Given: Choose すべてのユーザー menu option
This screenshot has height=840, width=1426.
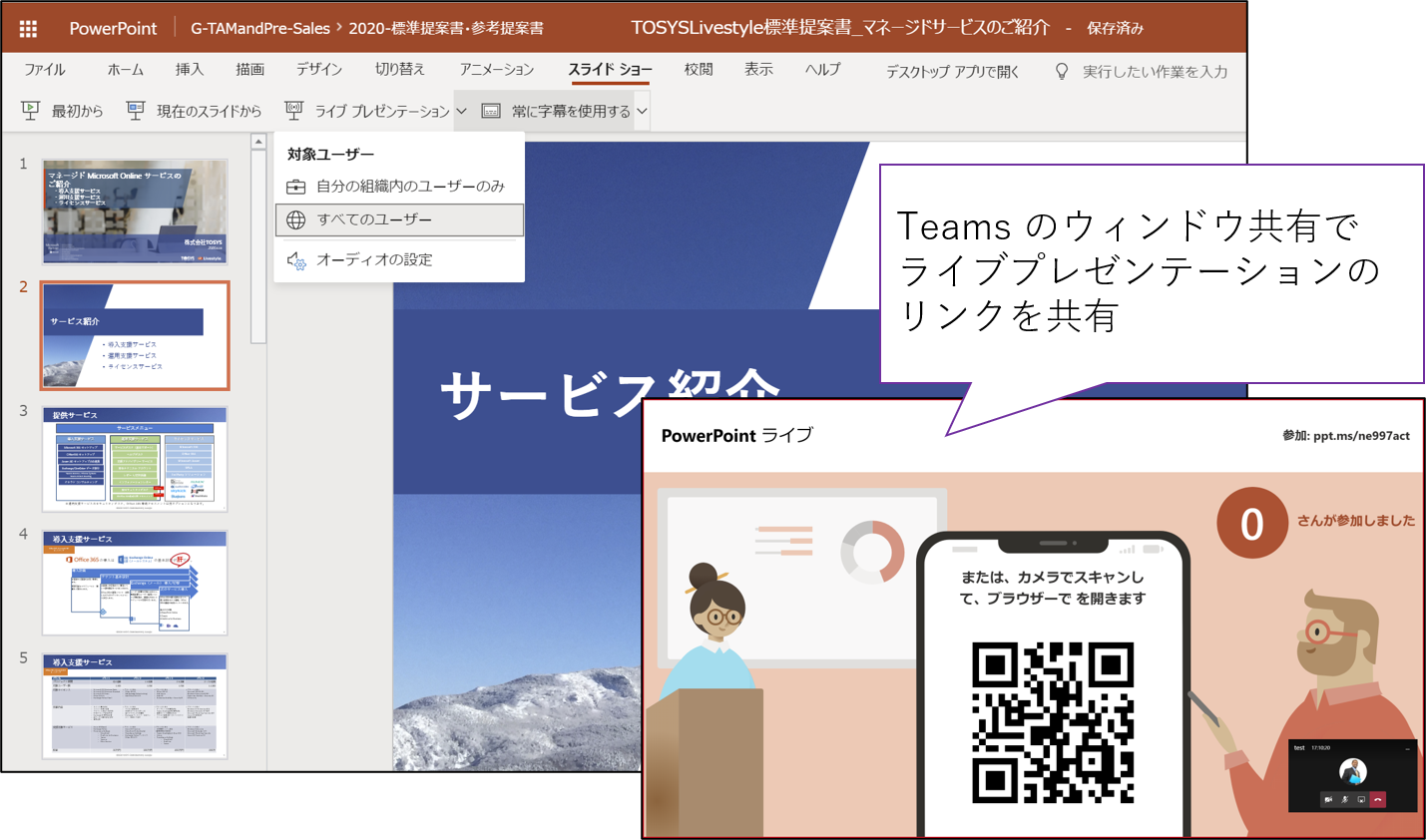Looking at the screenshot, I should tap(399, 219).
